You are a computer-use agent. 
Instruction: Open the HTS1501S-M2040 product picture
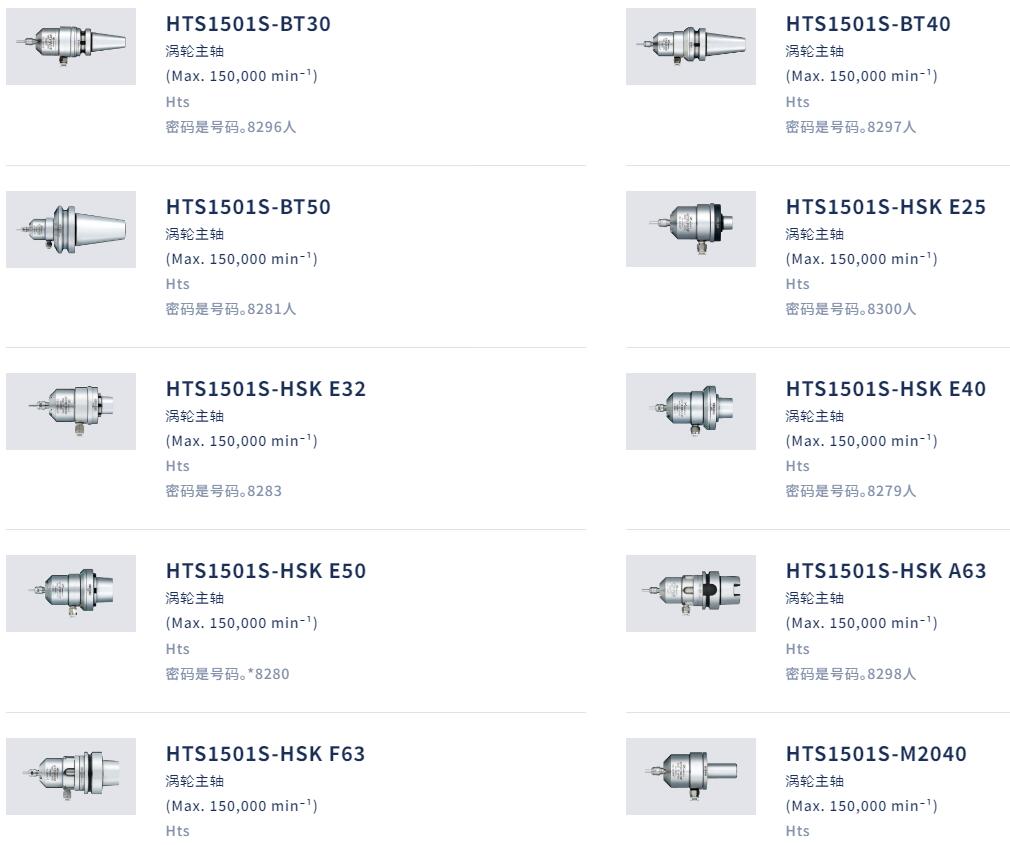[x=691, y=776]
